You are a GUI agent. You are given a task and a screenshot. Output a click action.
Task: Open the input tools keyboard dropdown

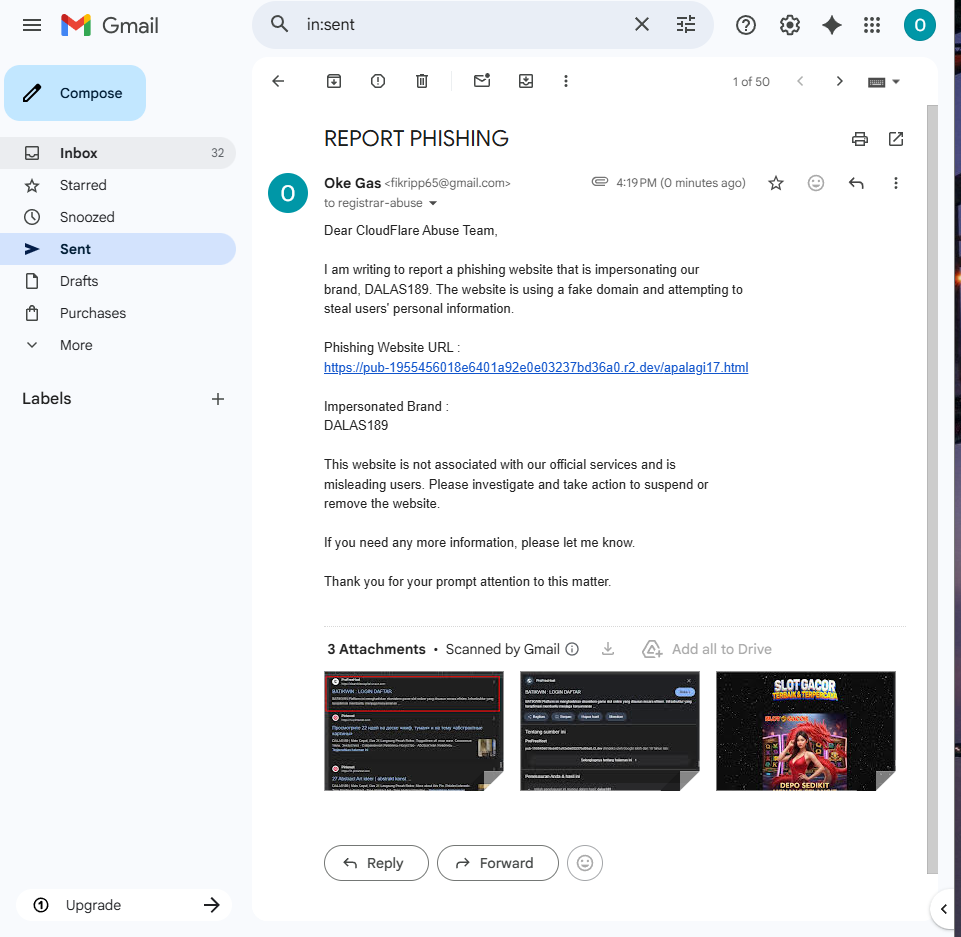884,82
